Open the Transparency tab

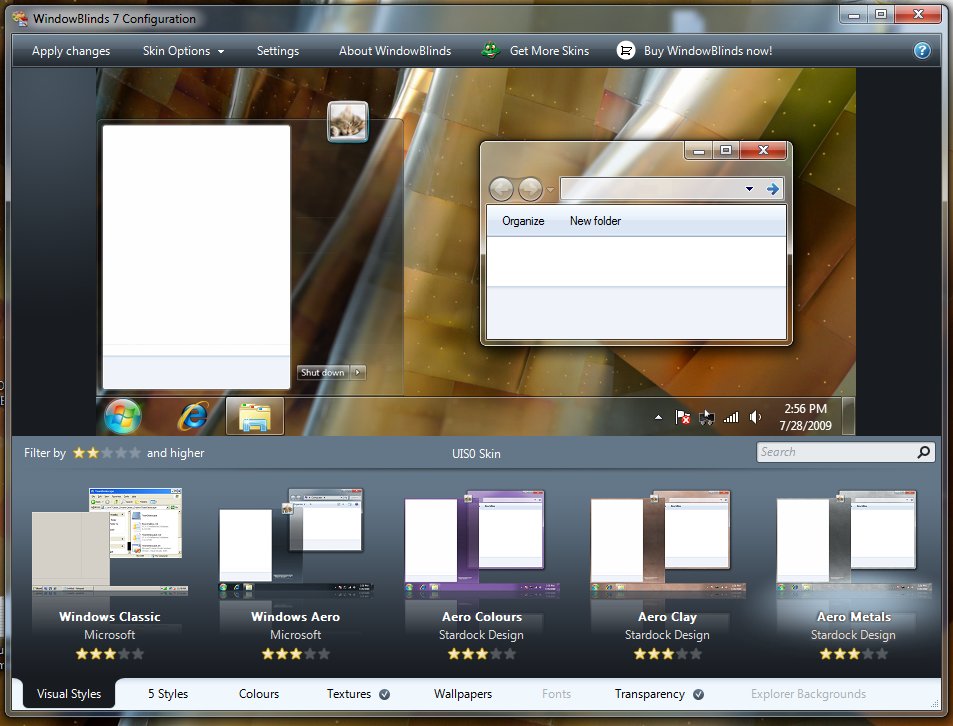650,694
